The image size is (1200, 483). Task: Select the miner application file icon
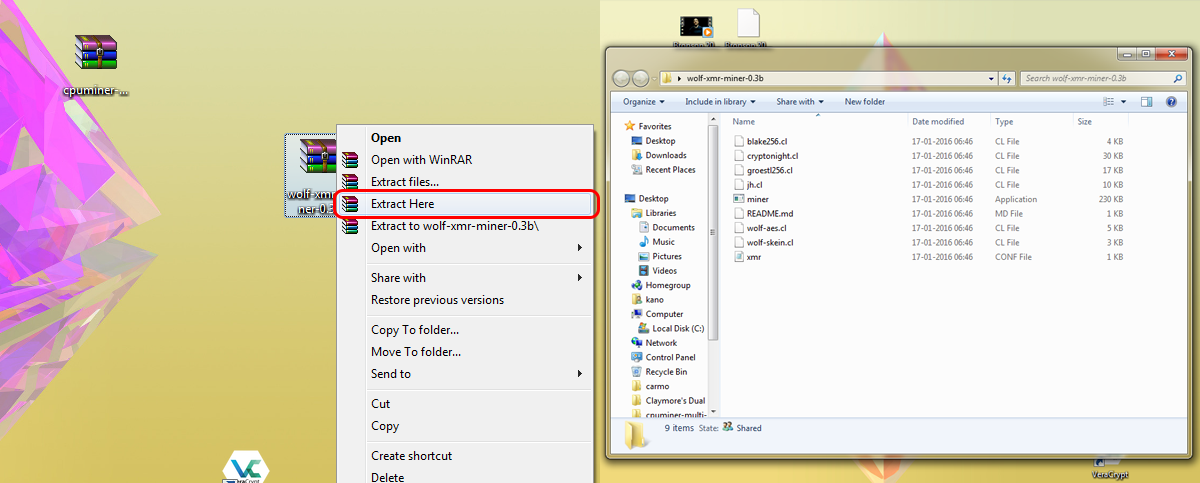(738, 199)
